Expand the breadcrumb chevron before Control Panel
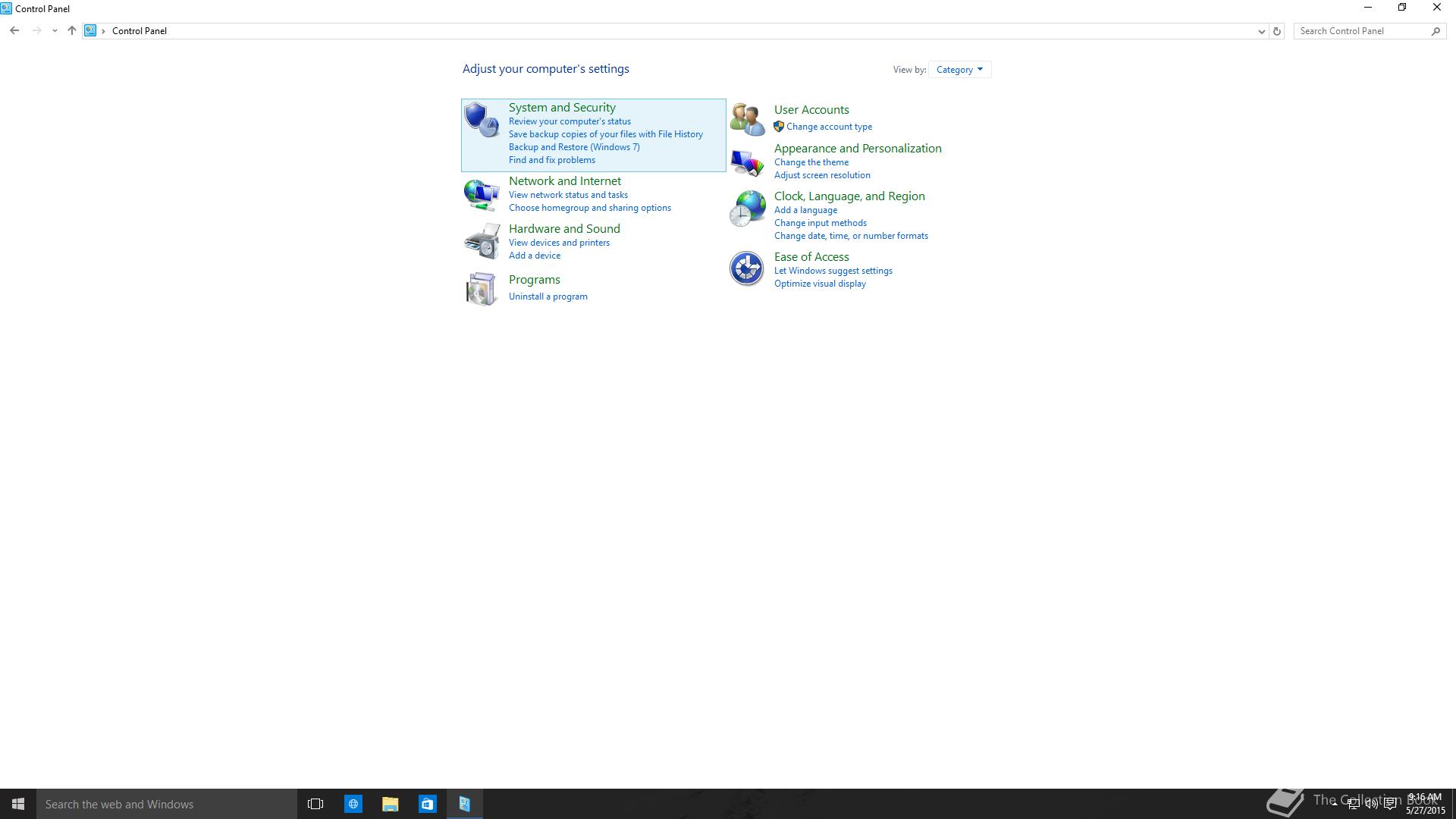This screenshot has height=819, width=1456. click(104, 31)
